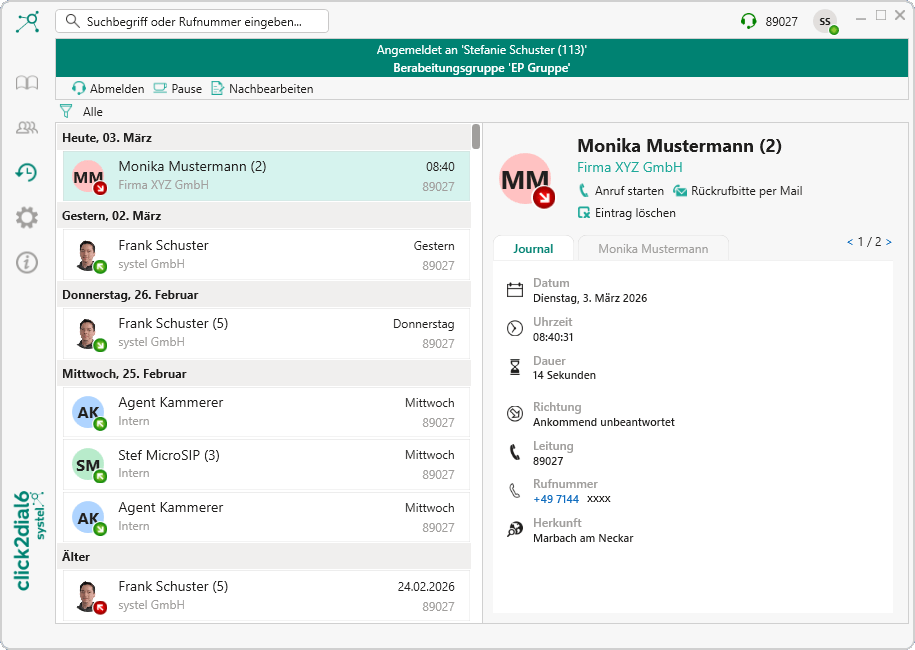Click the filter funnel icon
This screenshot has width=915, height=650.
tap(67, 112)
